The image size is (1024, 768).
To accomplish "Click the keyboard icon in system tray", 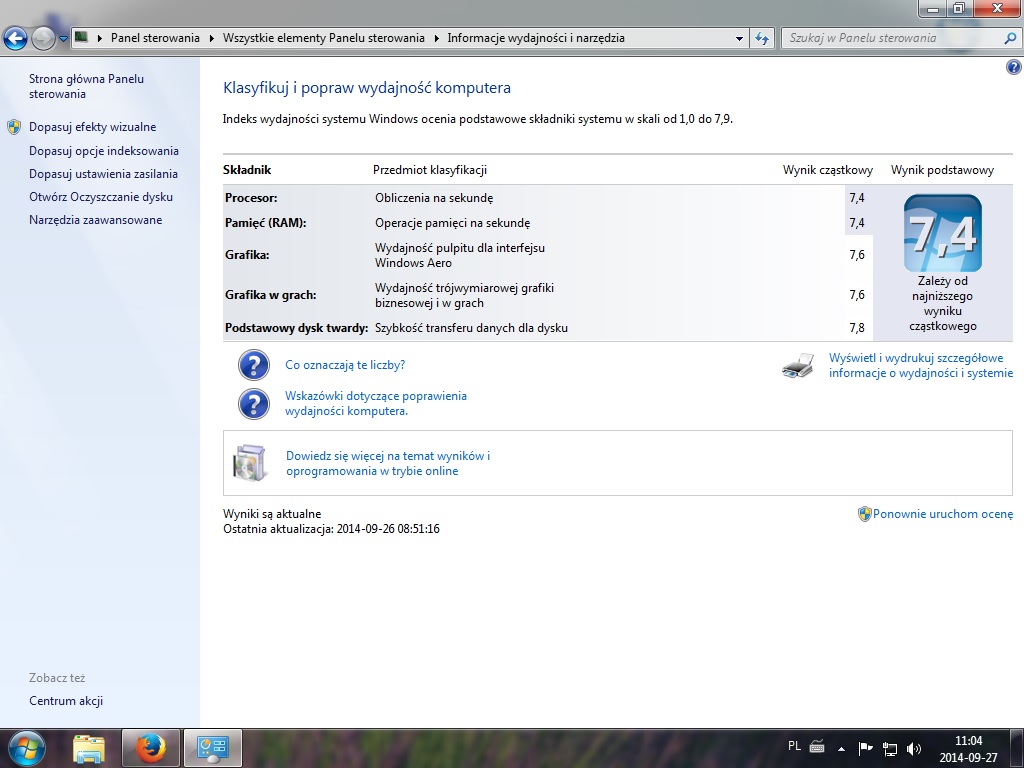I will 817,746.
